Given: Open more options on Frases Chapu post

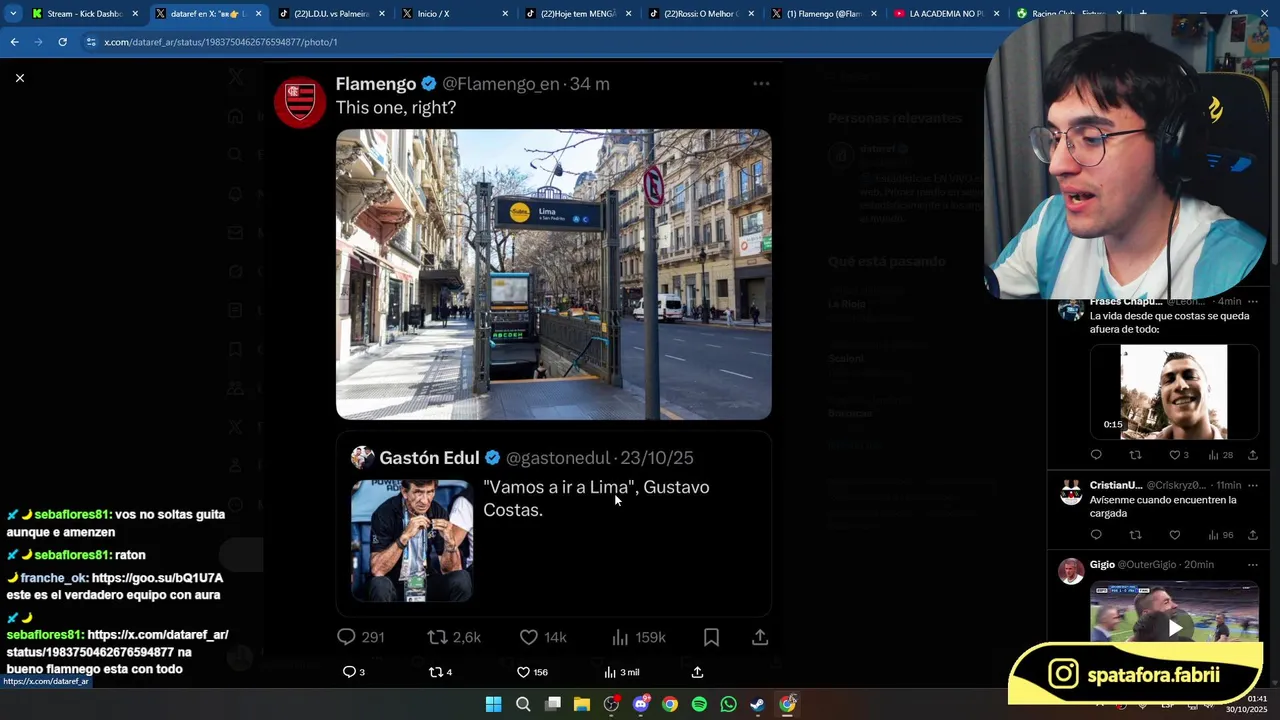Looking at the screenshot, I should pyautogui.click(x=1252, y=301).
